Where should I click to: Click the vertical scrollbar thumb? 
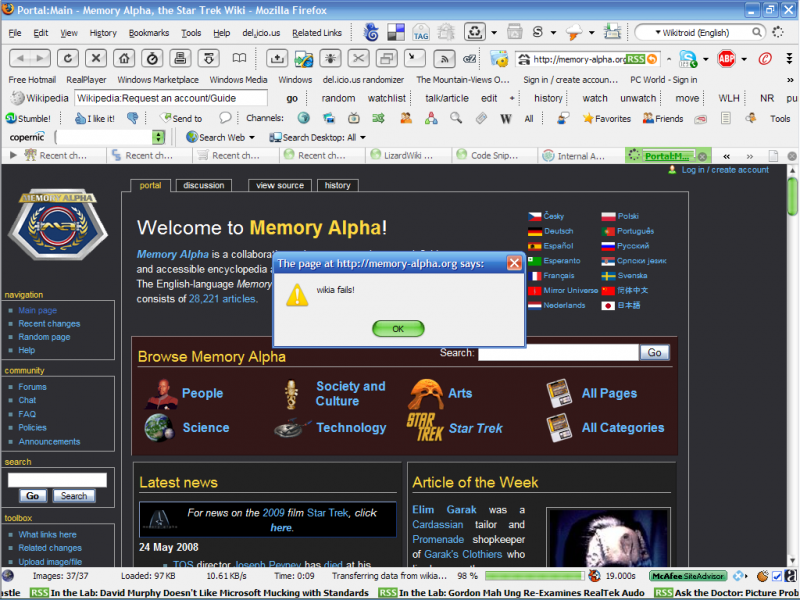[792, 197]
